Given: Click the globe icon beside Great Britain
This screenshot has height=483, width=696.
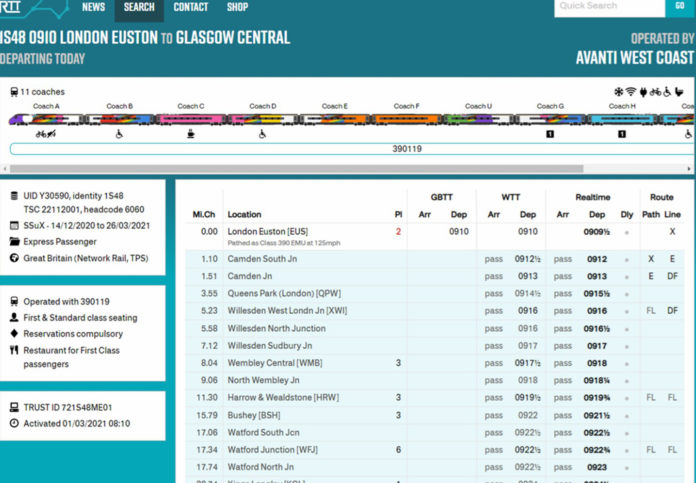Looking at the screenshot, I should [x=14, y=258].
